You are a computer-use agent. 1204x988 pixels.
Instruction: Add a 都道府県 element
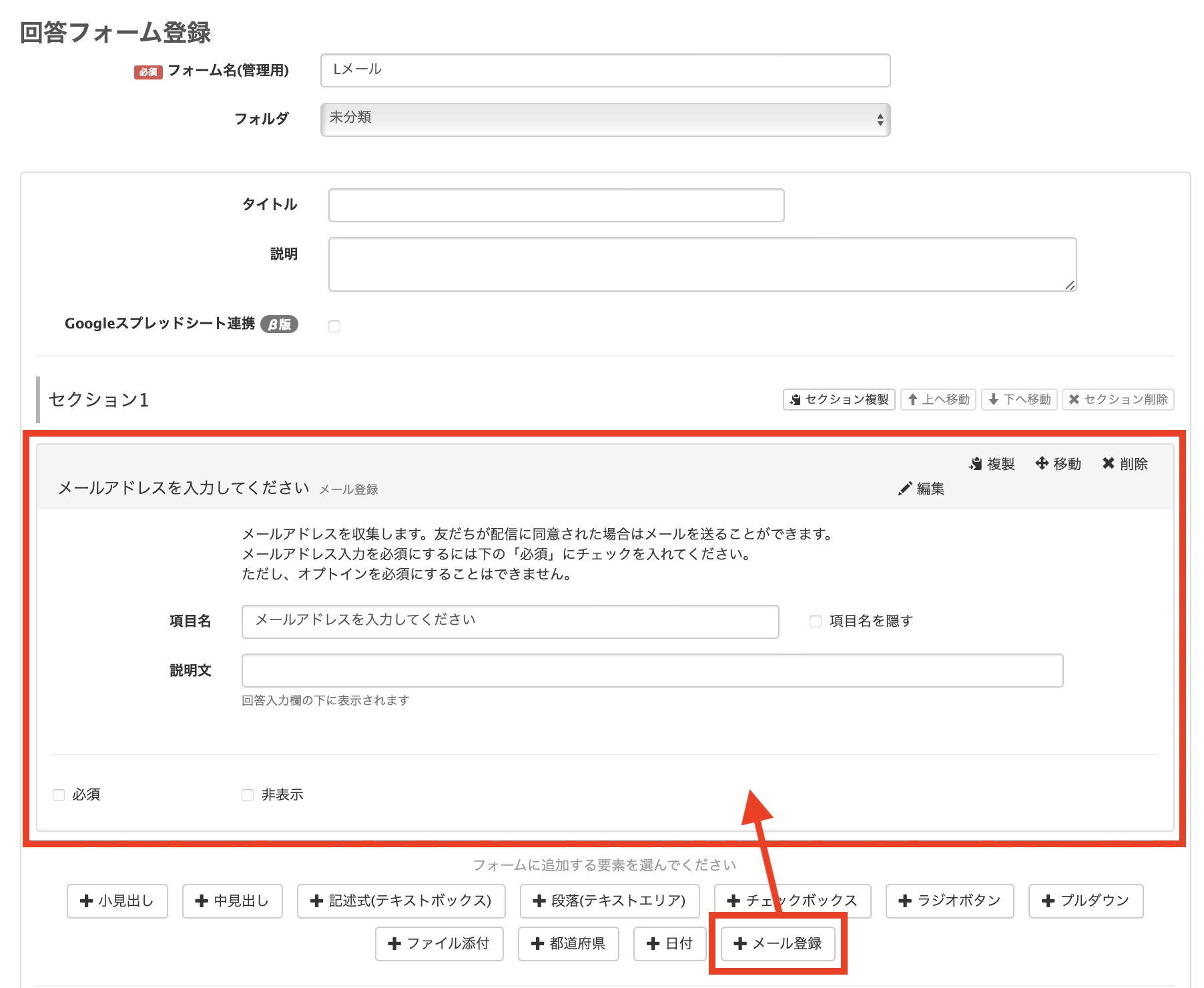pyautogui.click(x=568, y=943)
